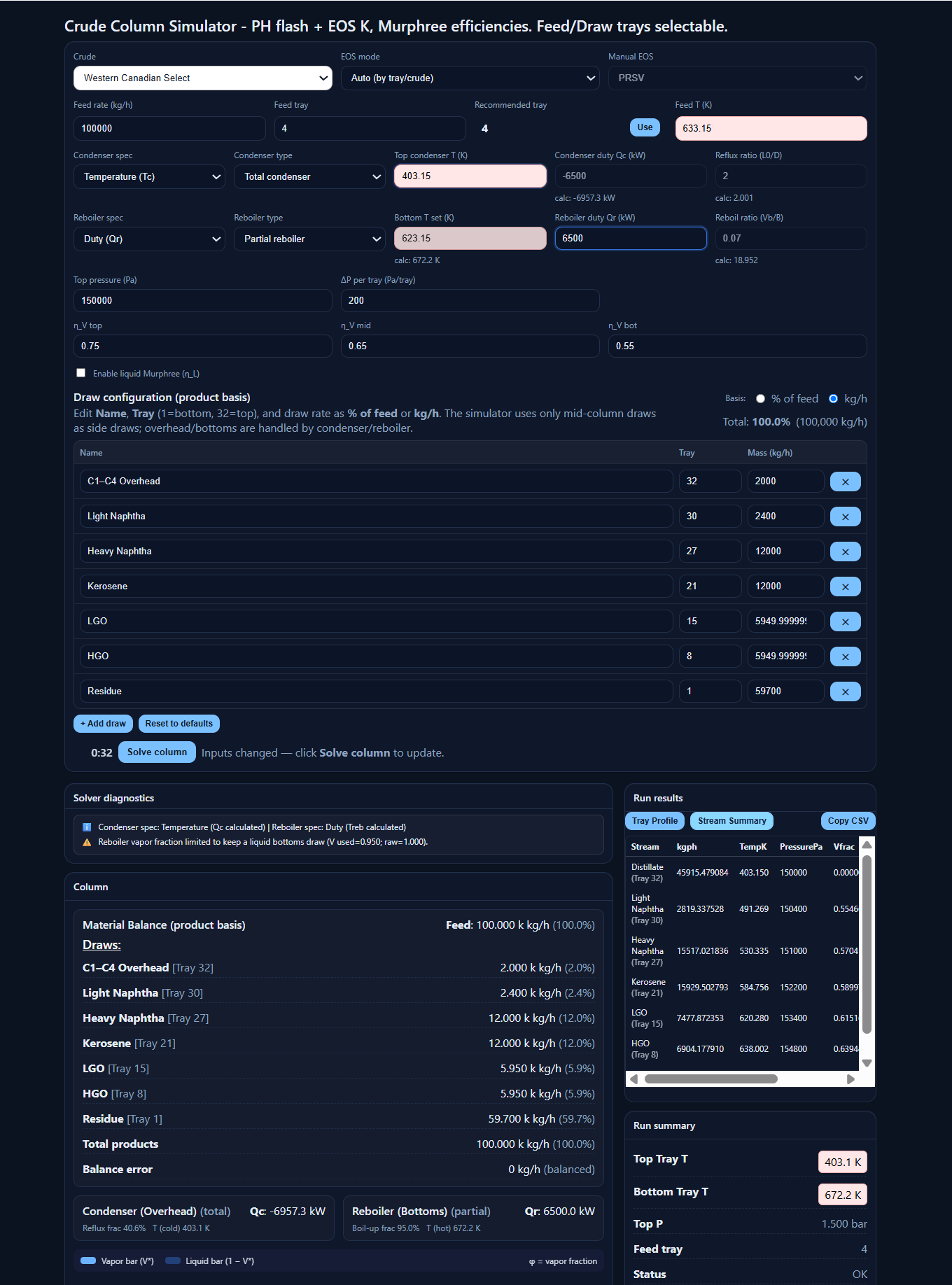The height and width of the screenshot is (1285, 952).
Task: Click HGO tray 8 field
Action: point(710,656)
